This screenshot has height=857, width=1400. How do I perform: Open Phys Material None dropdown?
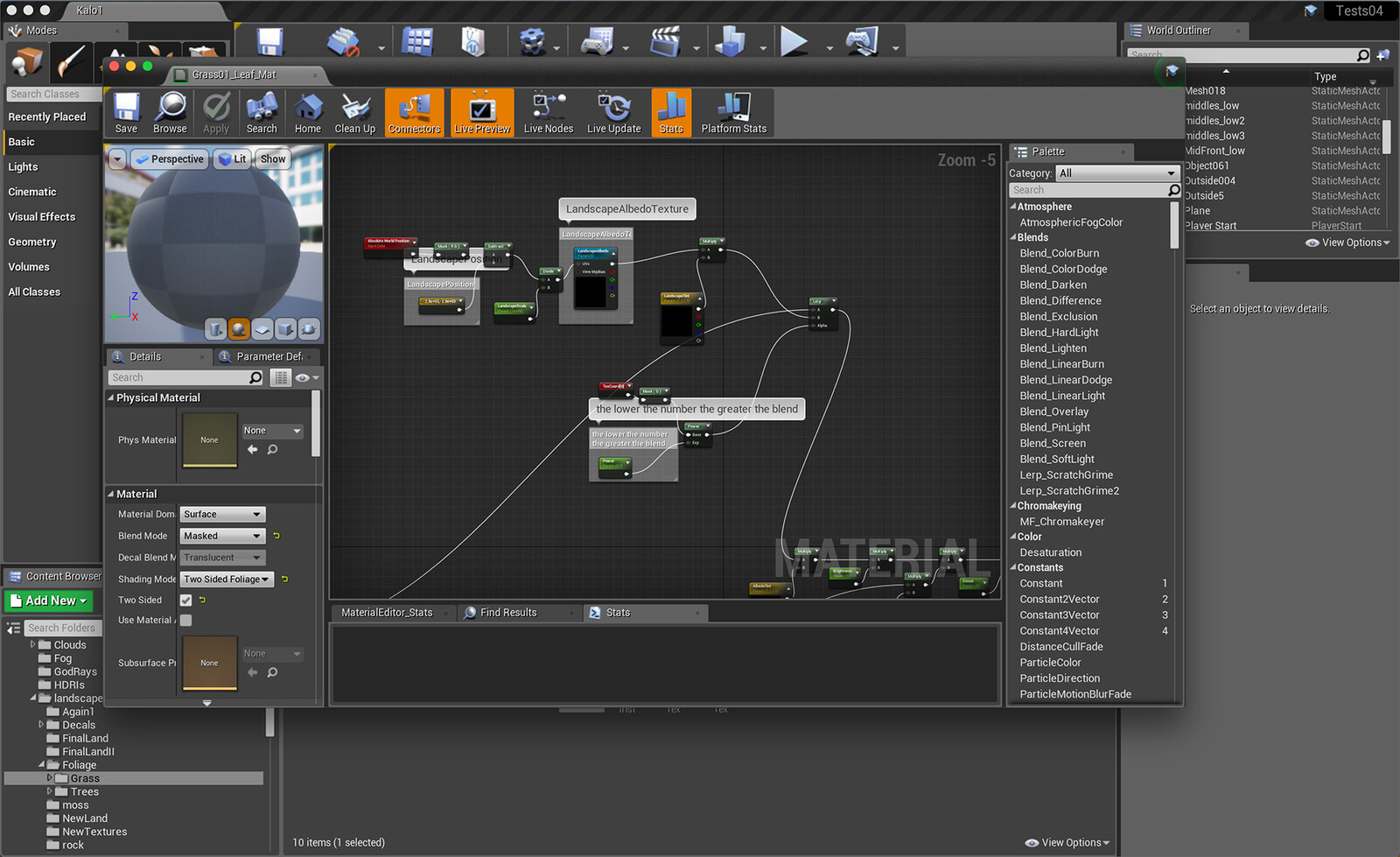point(272,431)
